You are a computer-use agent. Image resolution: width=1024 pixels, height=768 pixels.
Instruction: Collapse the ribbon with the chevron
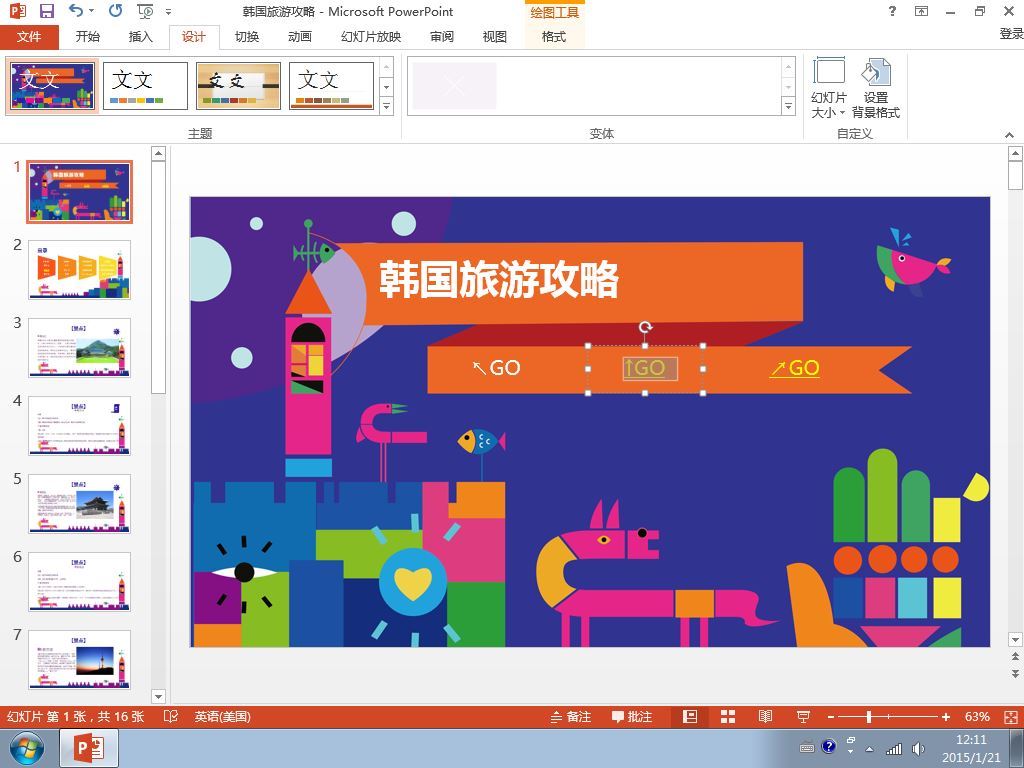click(1009, 135)
